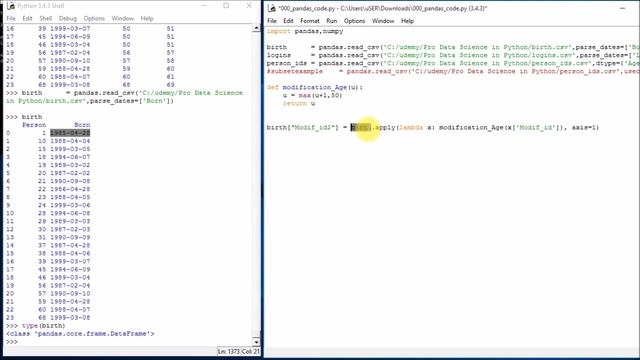The image size is (640, 360).
Task: Click the type(birth) command line in shell
Action: point(36,326)
